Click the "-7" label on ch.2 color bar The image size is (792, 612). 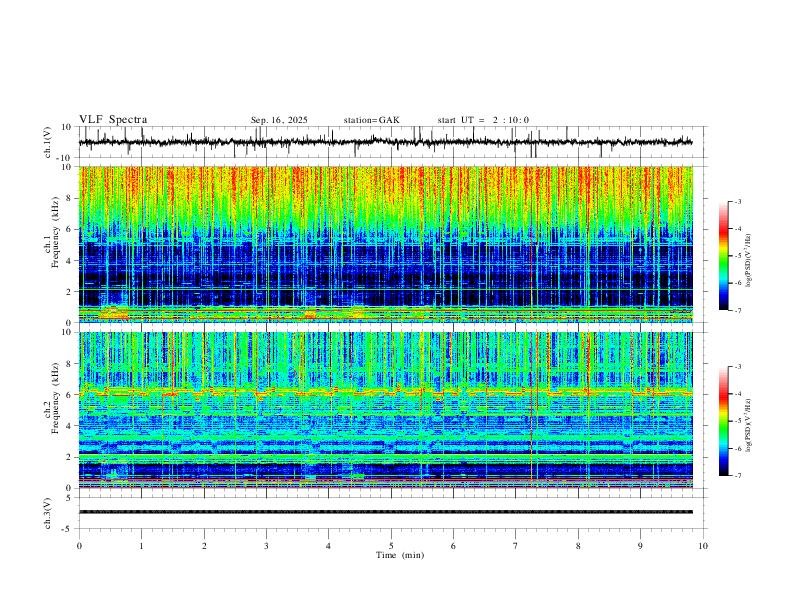[737, 476]
